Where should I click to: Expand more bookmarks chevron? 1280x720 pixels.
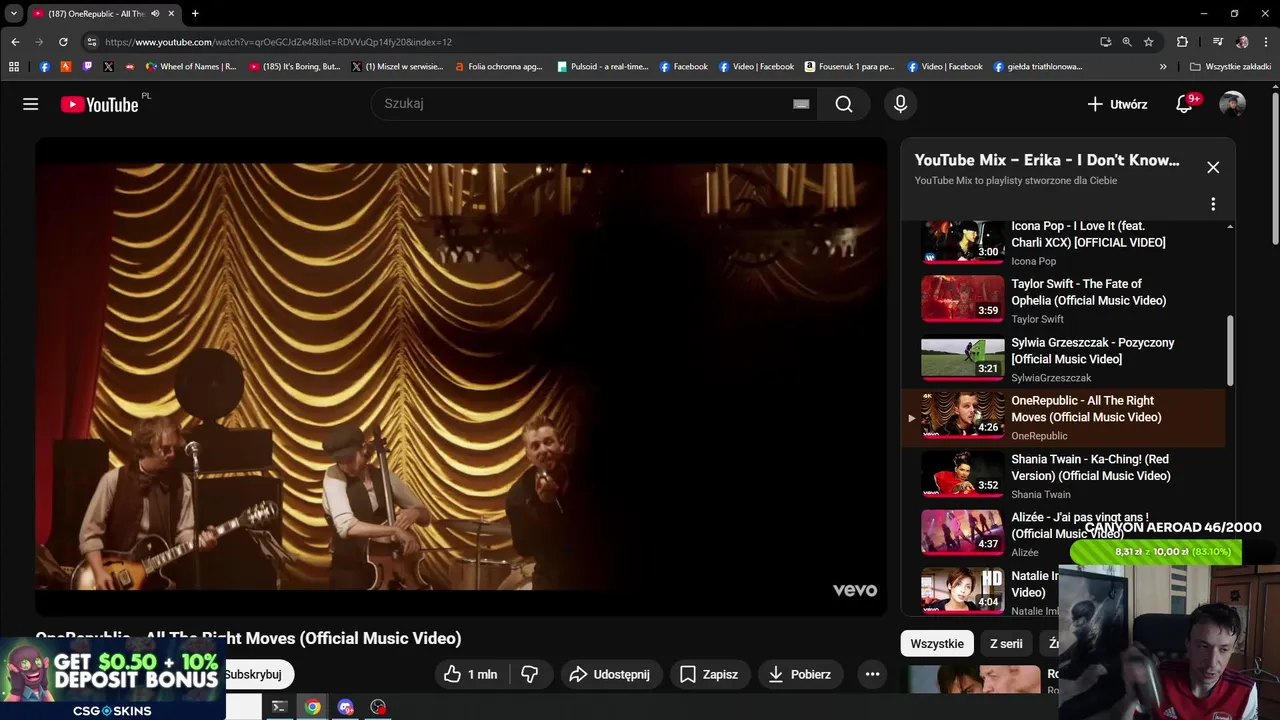tap(1163, 67)
